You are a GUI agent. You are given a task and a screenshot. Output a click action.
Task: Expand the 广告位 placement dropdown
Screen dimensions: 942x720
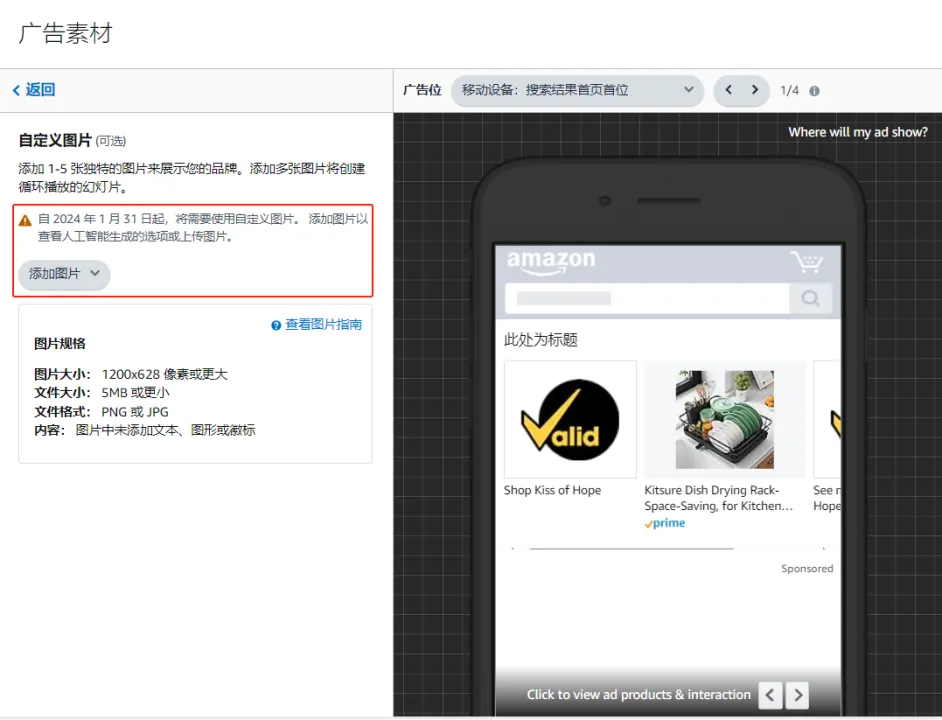577,90
